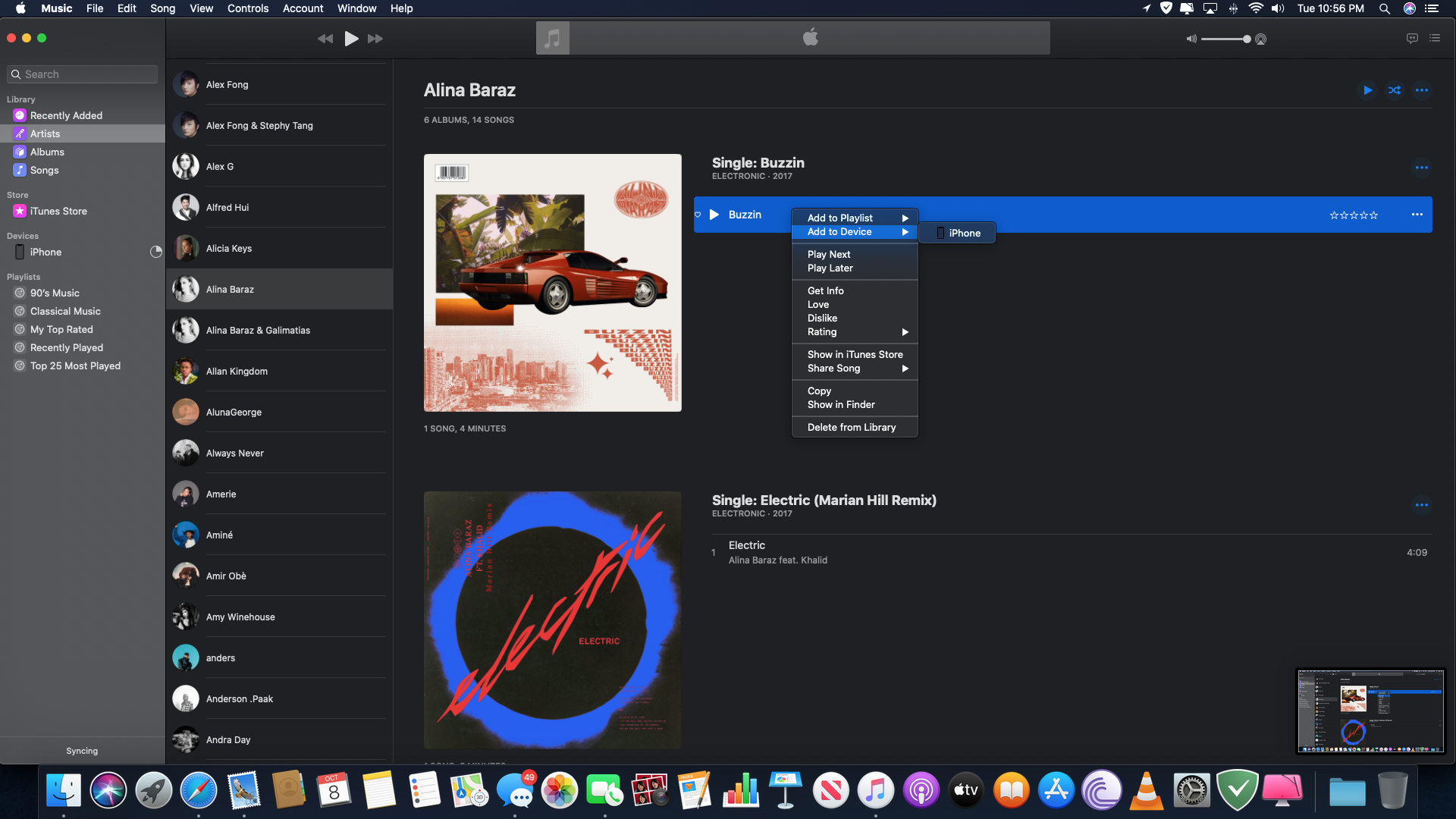Click the blue play artist button
This screenshot has height=819, width=1456.
(x=1367, y=90)
